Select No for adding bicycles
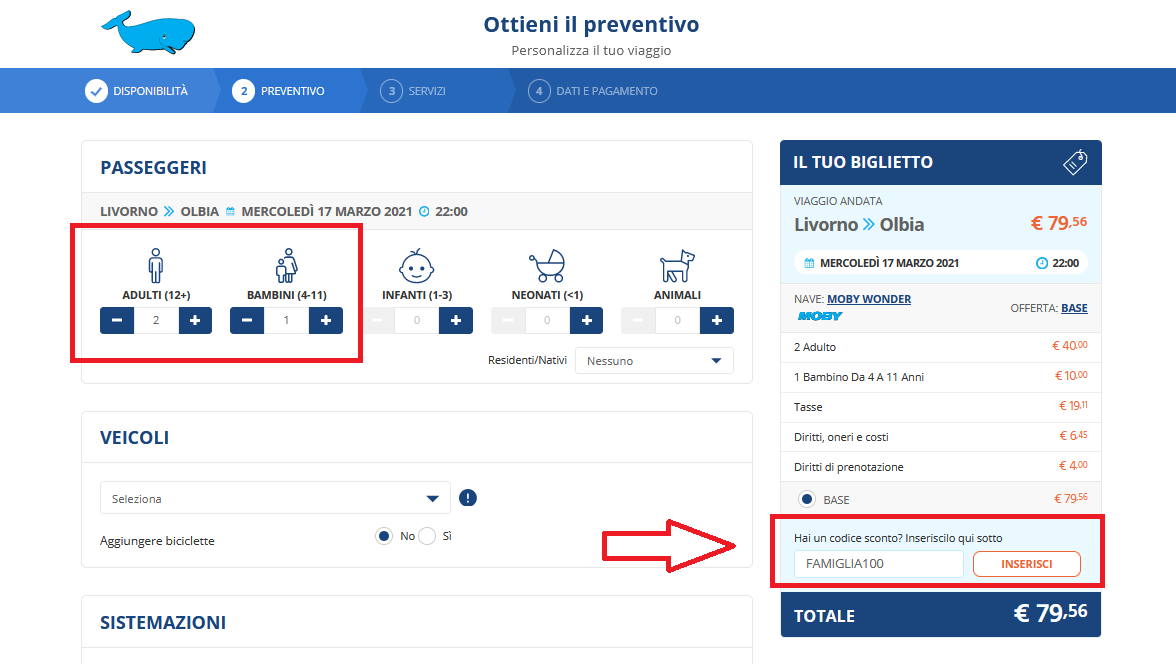The height and width of the screenshot is (664, 1176). tap(384, 536)
